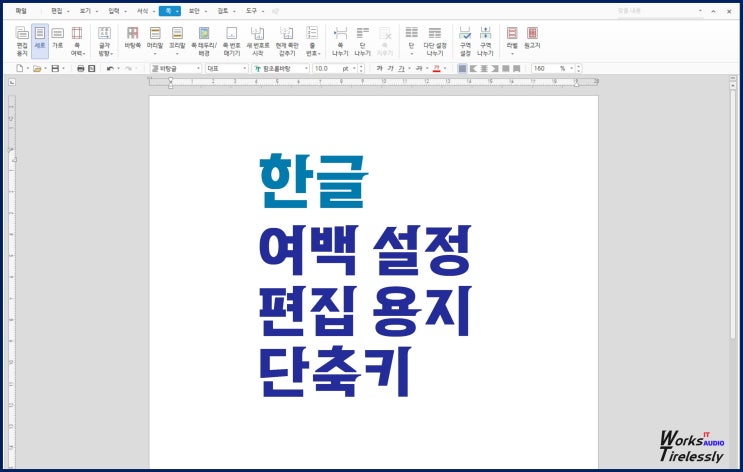Toggle right alignment

[x=495, y=68]
